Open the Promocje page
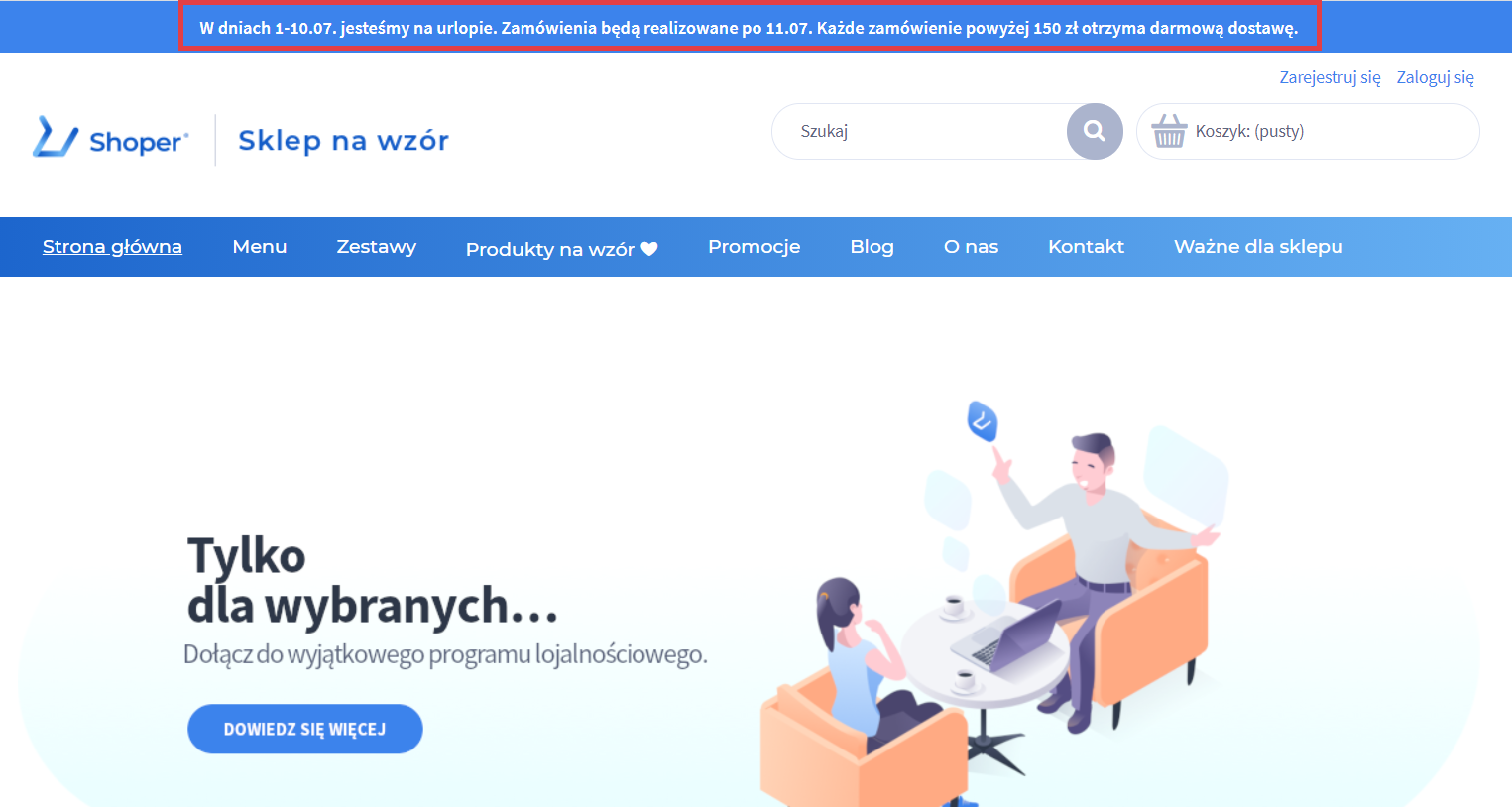This screenshot has height=807, width=1512. pyautogui.click(x=755, y=247)
